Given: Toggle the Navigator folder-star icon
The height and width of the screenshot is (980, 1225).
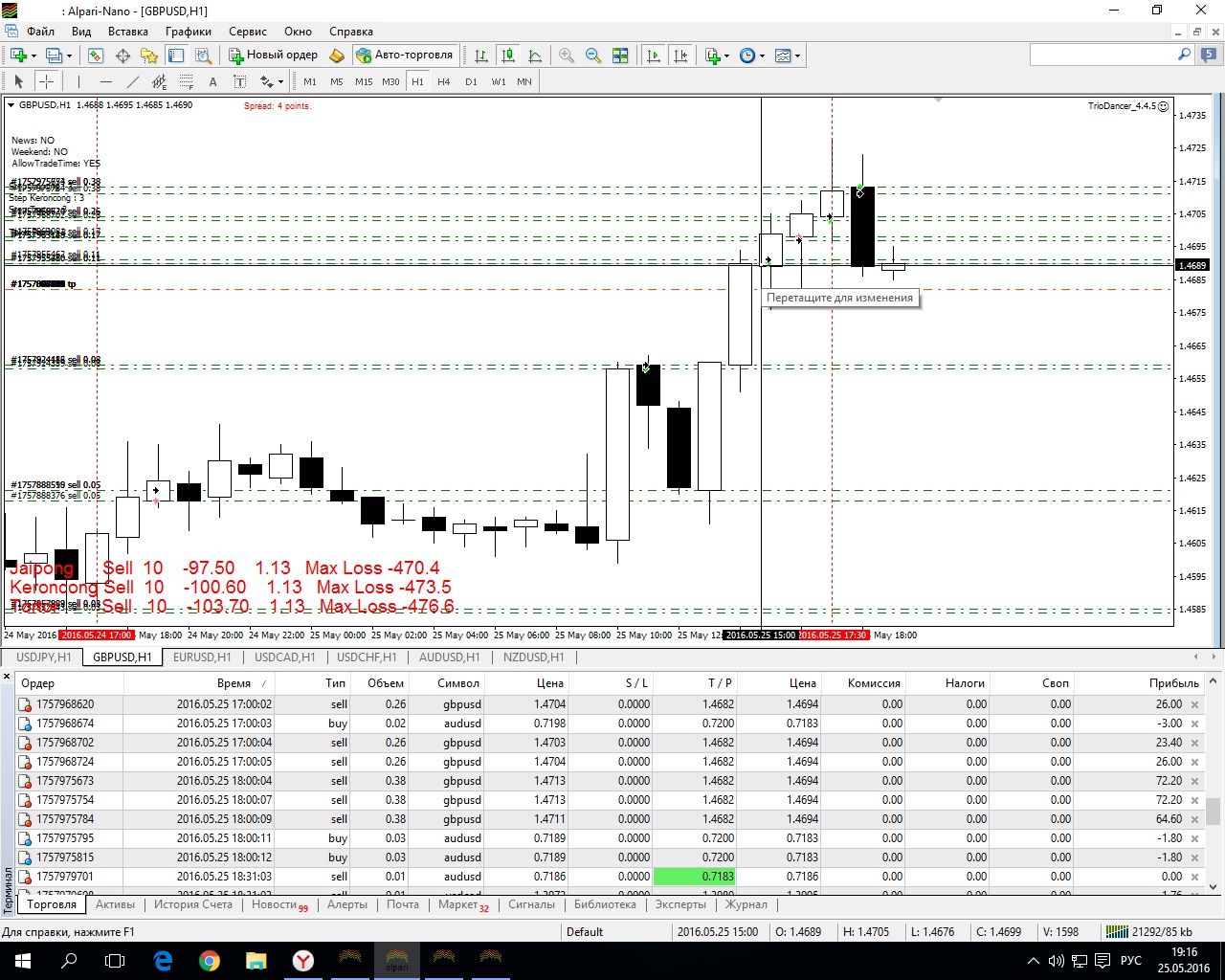Looking at the screenshot, I should [x=149, y=56].
